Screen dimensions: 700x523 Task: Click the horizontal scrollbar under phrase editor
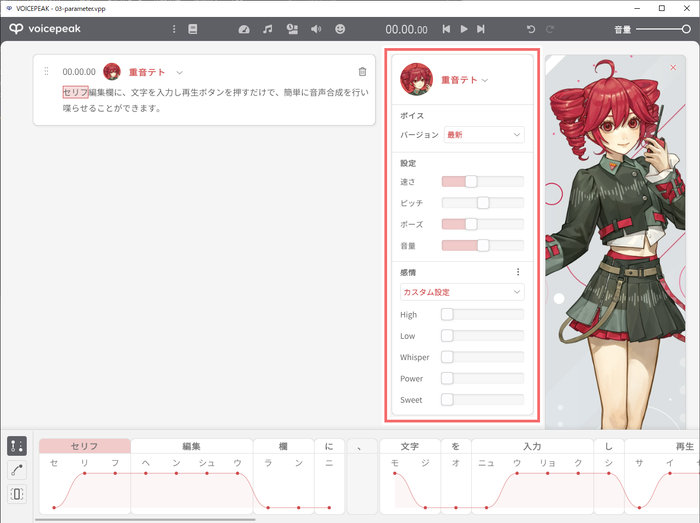click(145, 519)
